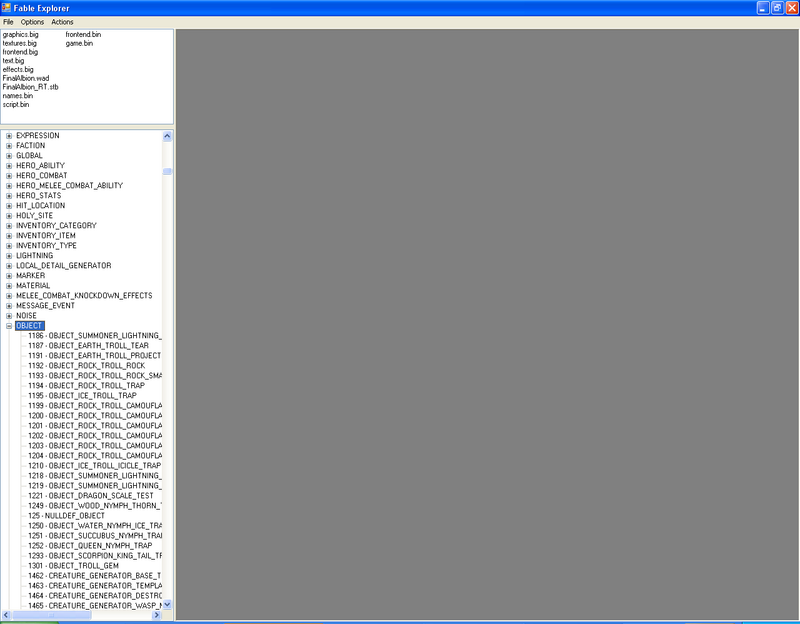Expand the HIT_LOCATION tree node

(x=9, y=206)
